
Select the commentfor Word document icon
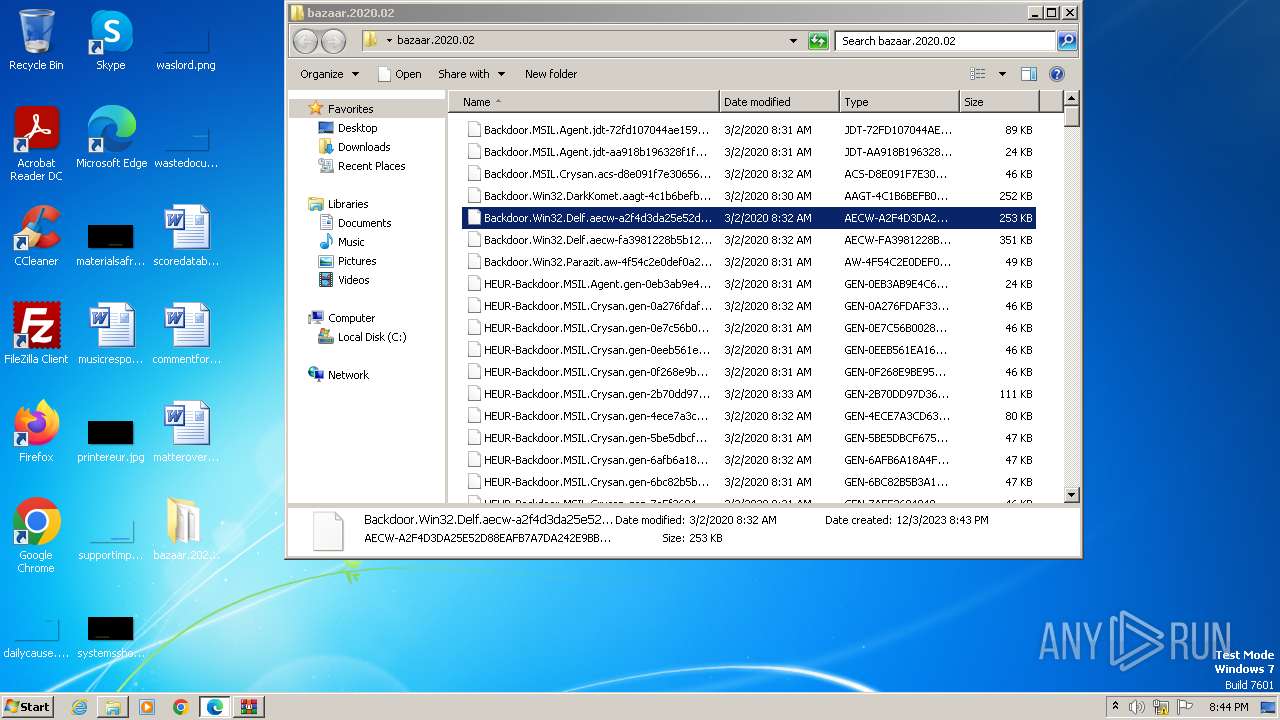185,333
